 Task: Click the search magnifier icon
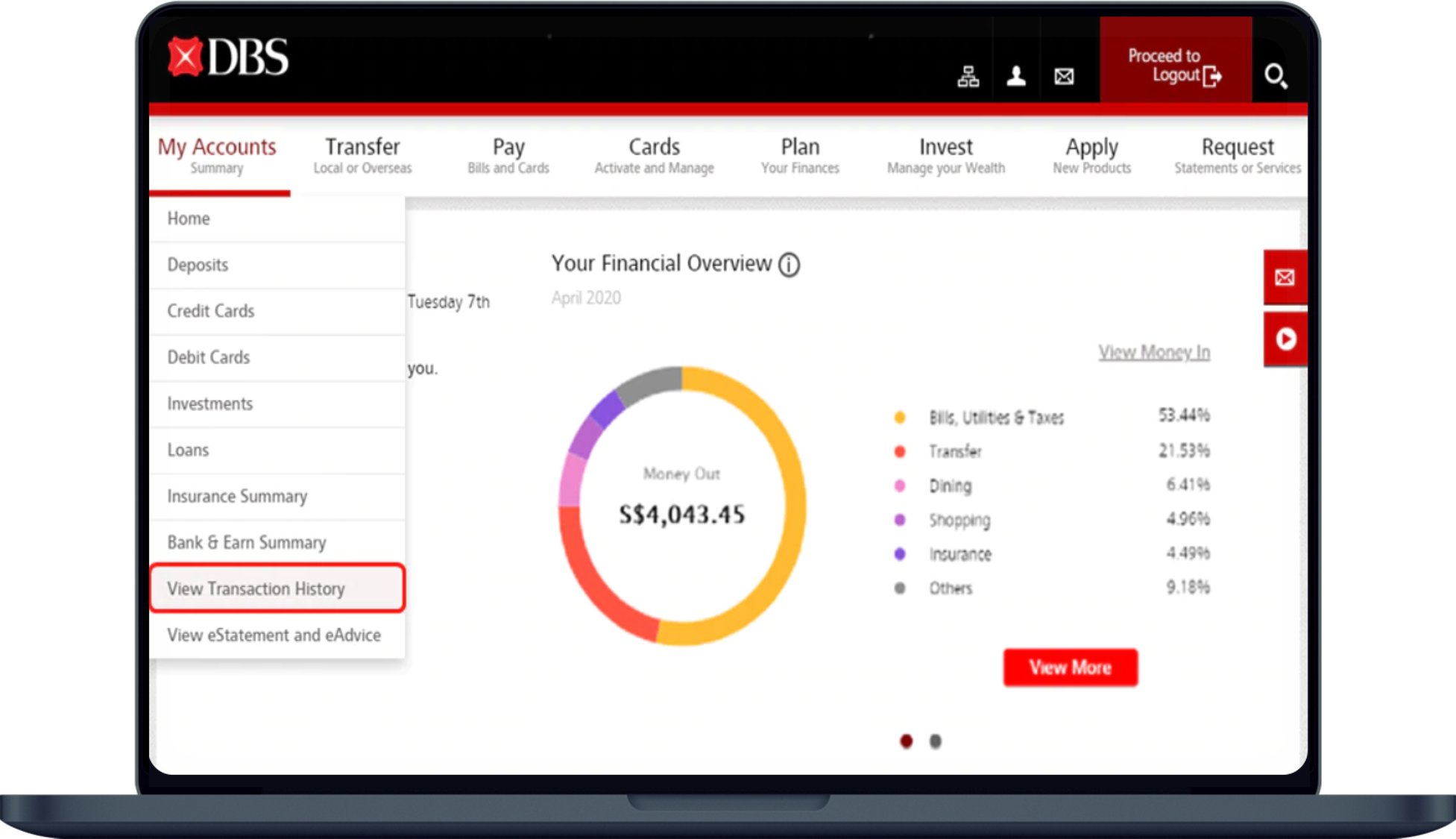pyautogui.click(x=1275, y=75)
